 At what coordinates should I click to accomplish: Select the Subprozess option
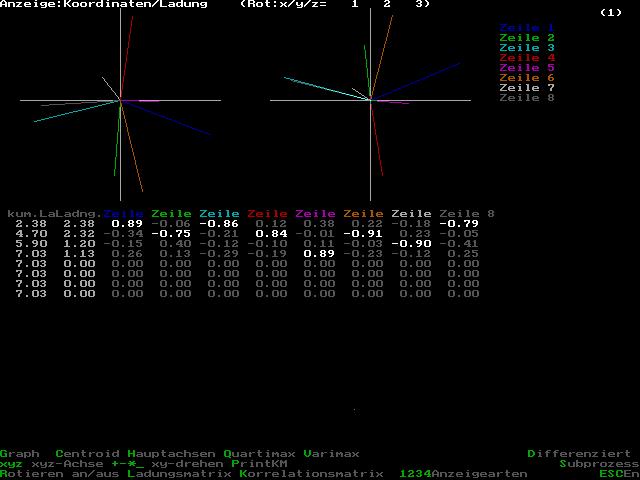[598, 463]
